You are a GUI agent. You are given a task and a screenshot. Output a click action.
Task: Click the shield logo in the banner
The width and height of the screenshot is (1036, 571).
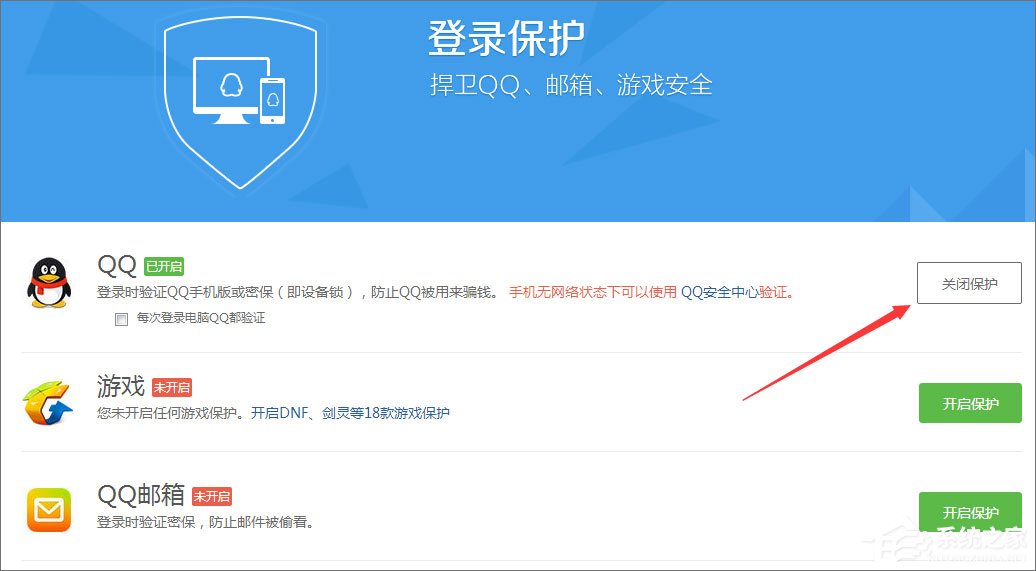(240, 100)
